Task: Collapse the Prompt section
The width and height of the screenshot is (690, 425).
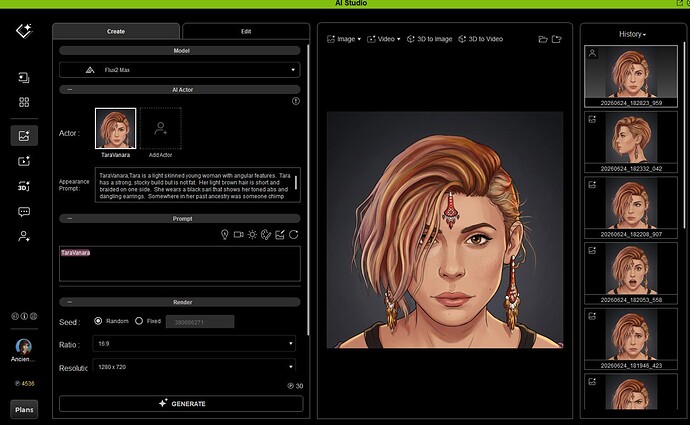Action: 70,219
